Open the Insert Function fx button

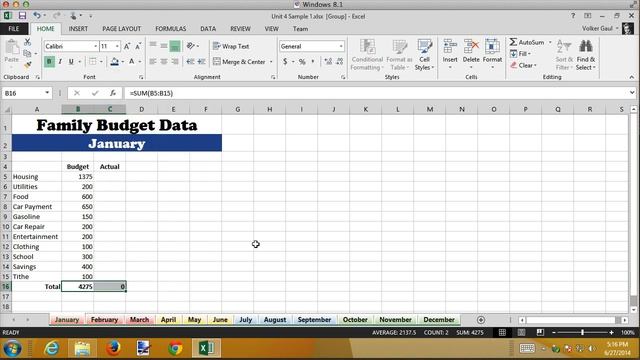click(x=113, y=93)
